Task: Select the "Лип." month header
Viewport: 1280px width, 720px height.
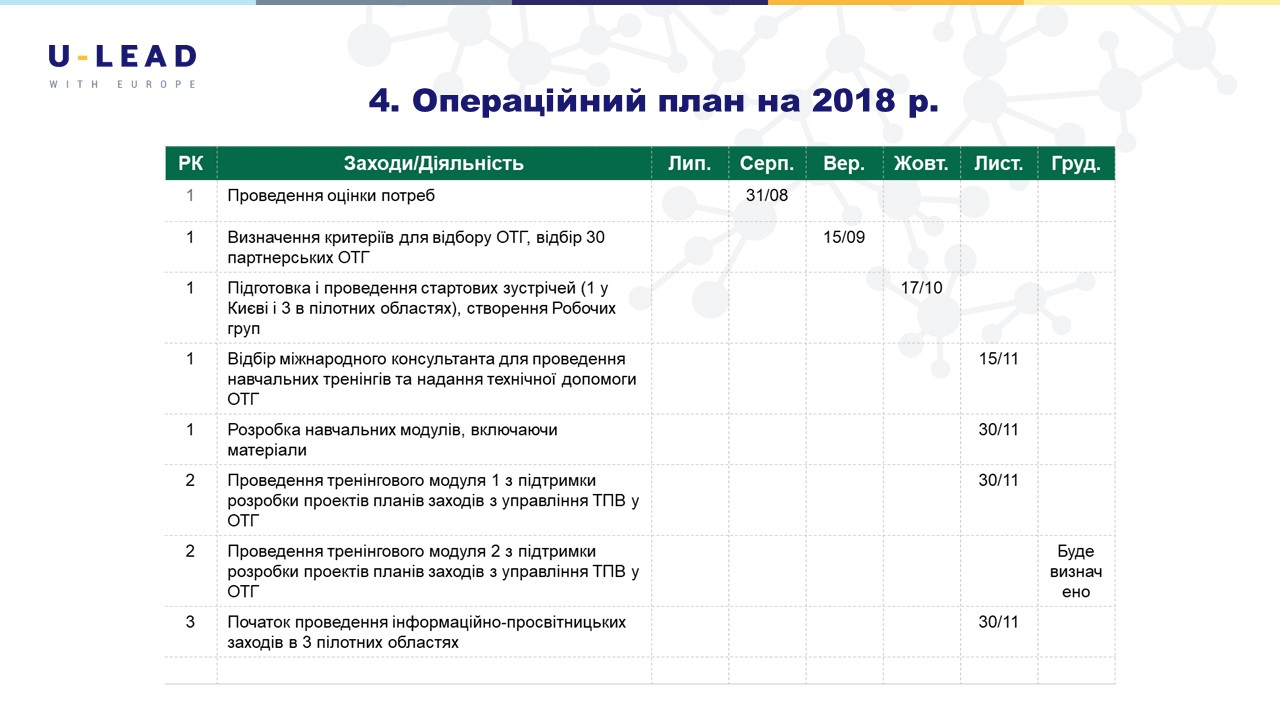Action: (x=689, y=164)
